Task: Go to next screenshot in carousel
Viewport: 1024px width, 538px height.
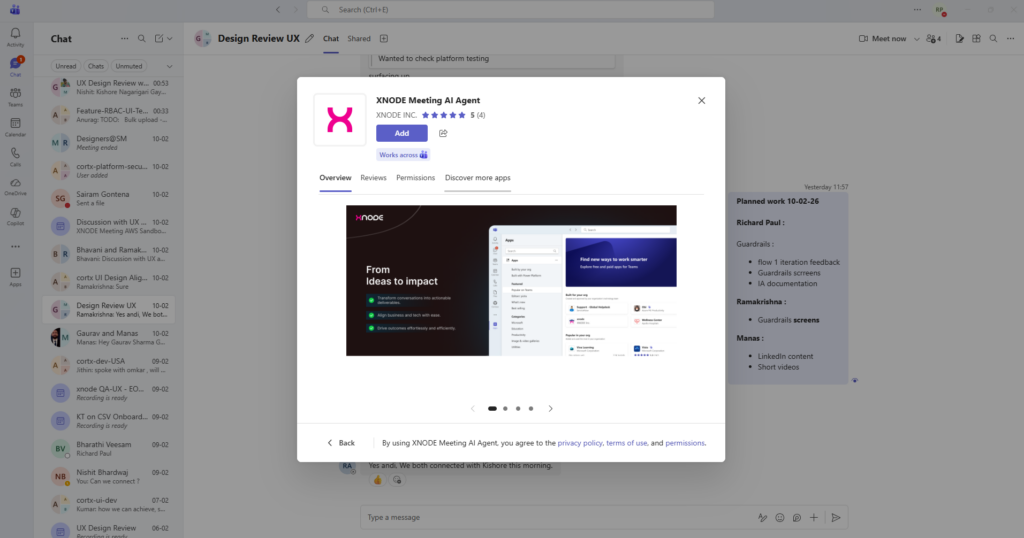Action: (550, 408)
